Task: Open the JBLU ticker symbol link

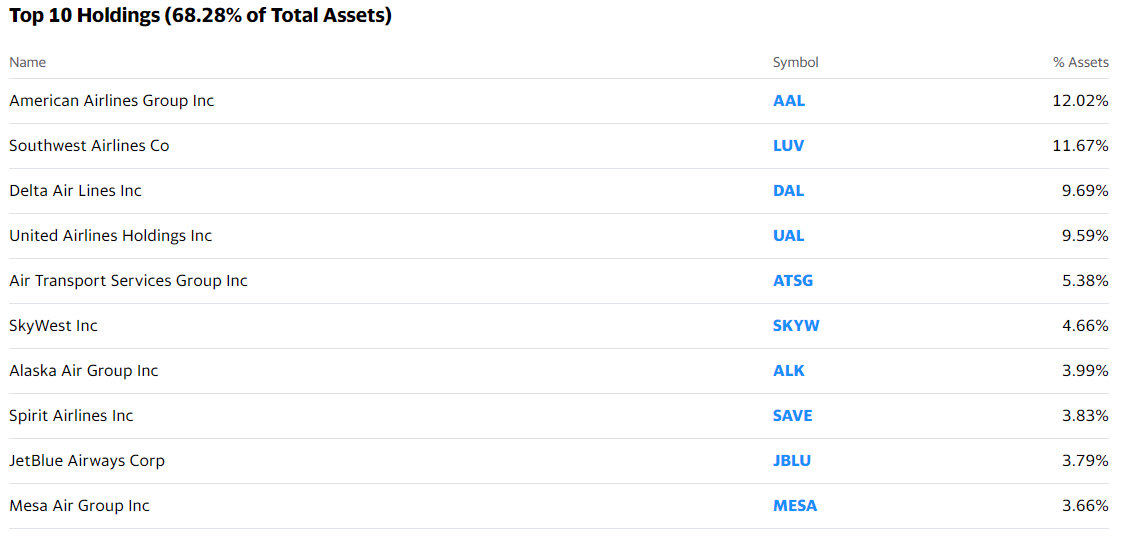Action: tap(791, 461)
